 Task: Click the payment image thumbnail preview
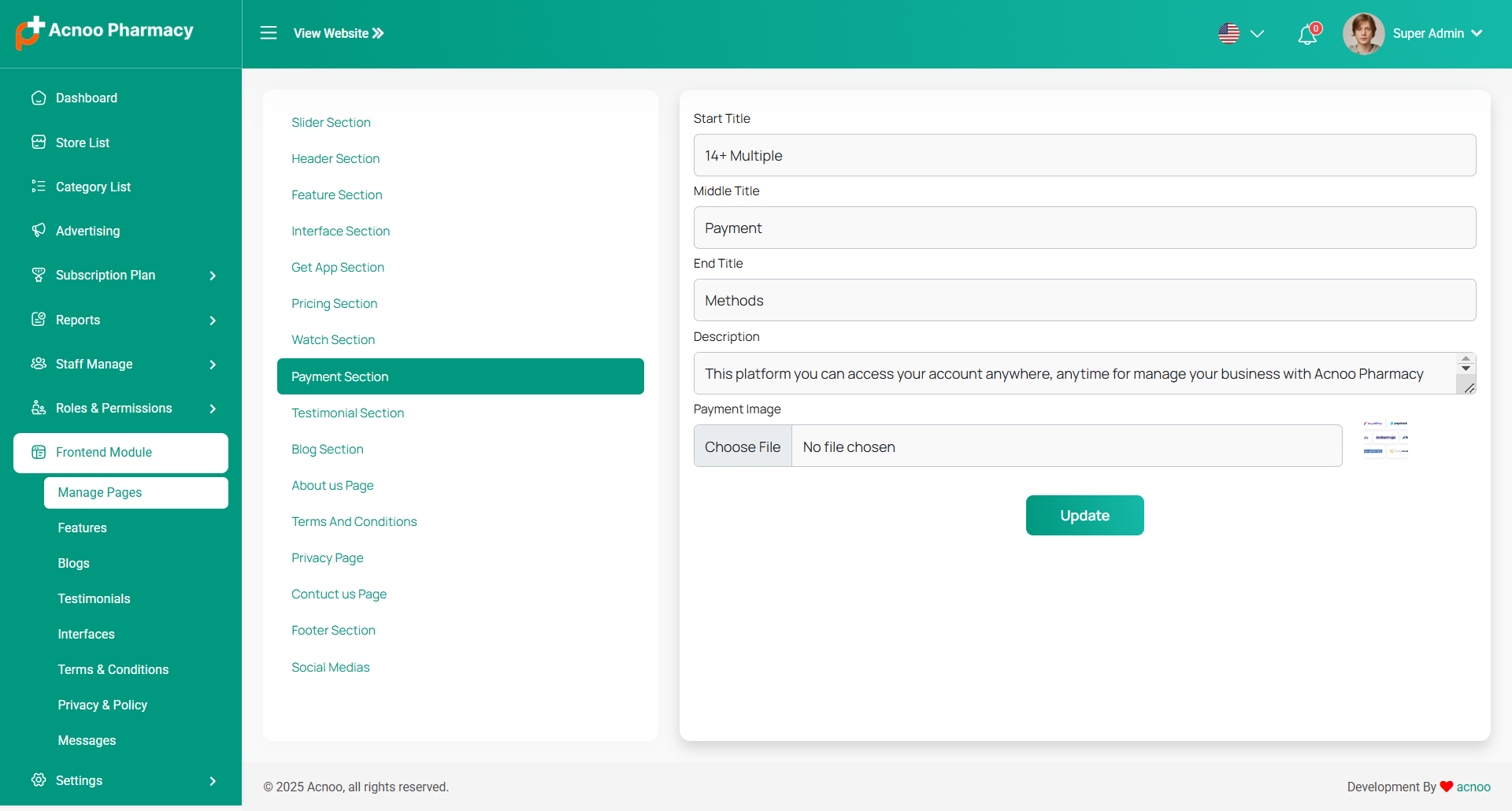click(x=1385, y=438)
